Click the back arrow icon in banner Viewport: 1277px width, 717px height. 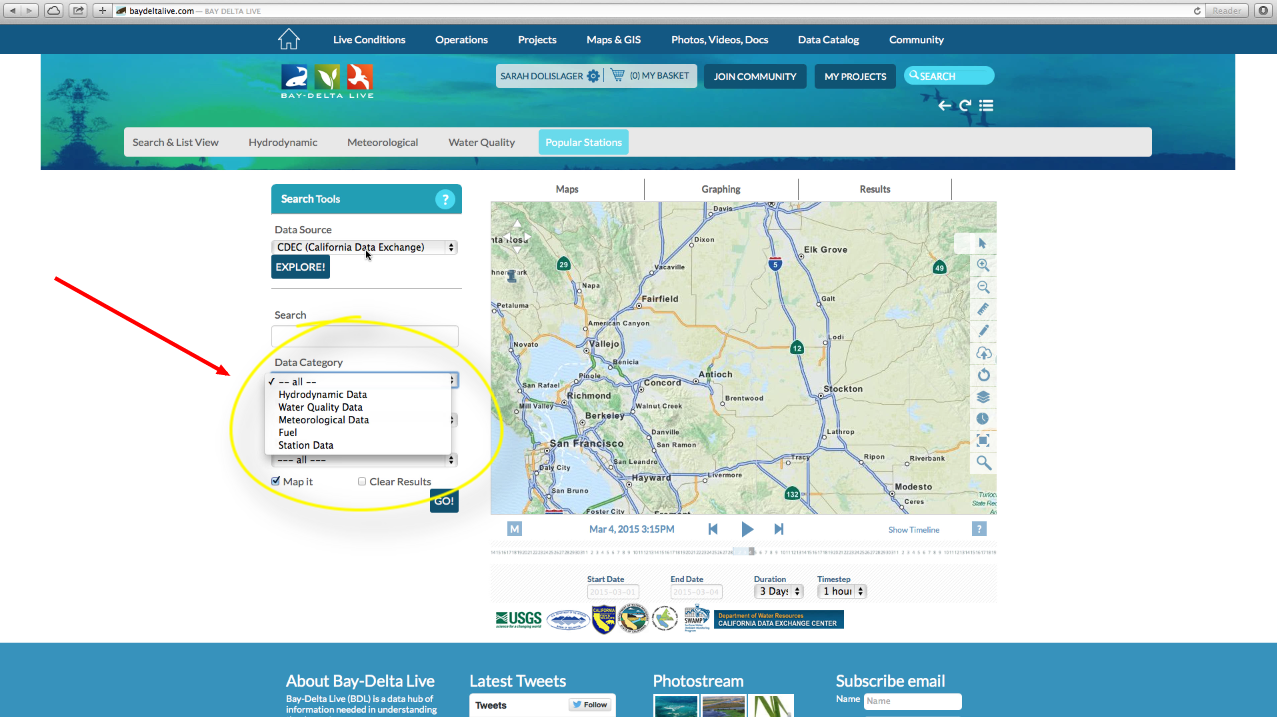[x=944, y=105]
